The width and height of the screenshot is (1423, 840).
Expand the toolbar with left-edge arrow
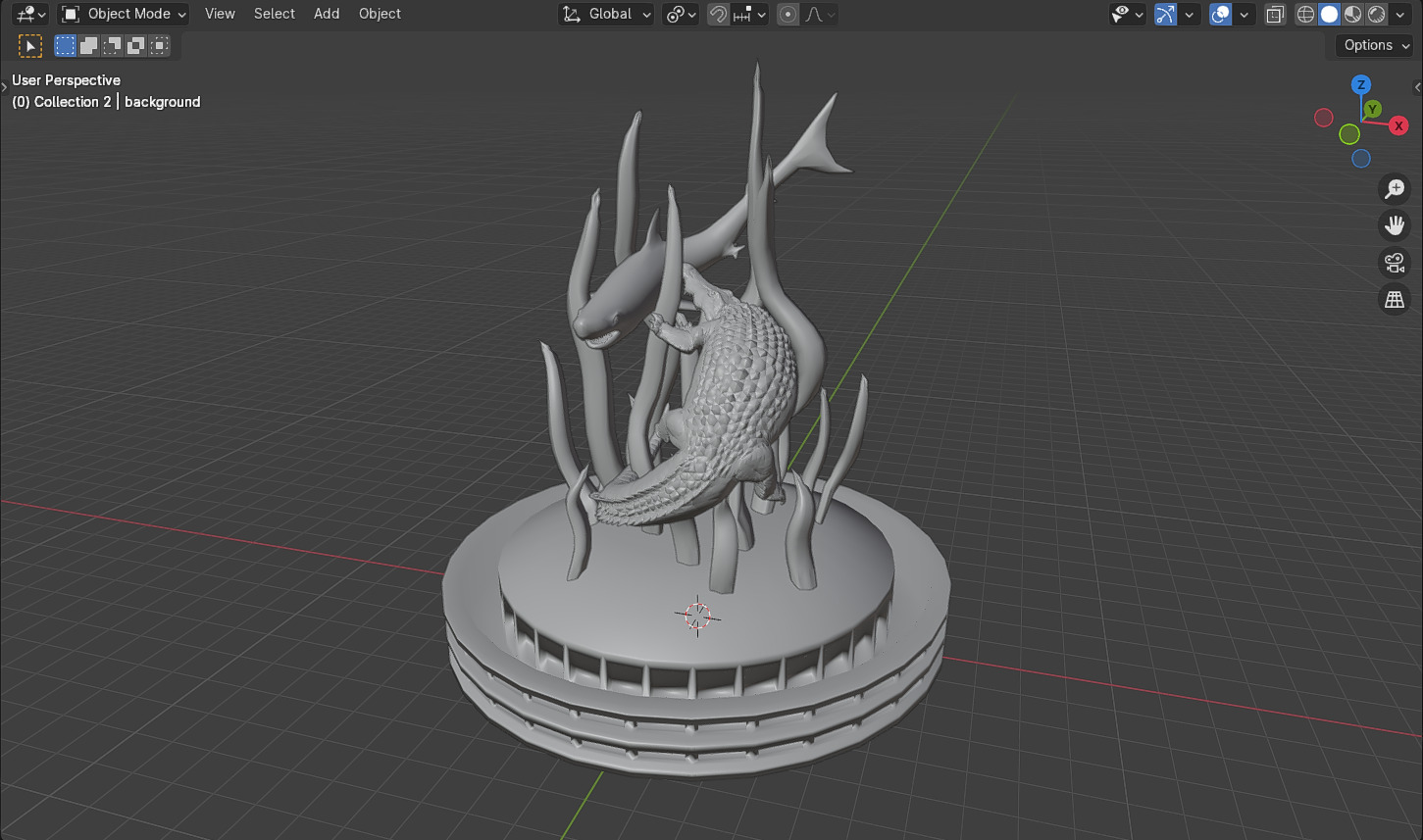(4, 87)
